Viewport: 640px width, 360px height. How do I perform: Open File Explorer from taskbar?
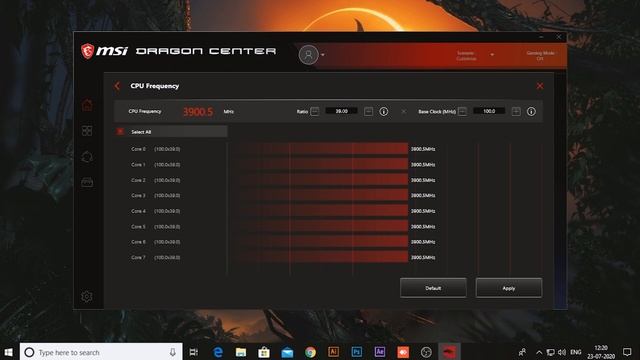241,352
